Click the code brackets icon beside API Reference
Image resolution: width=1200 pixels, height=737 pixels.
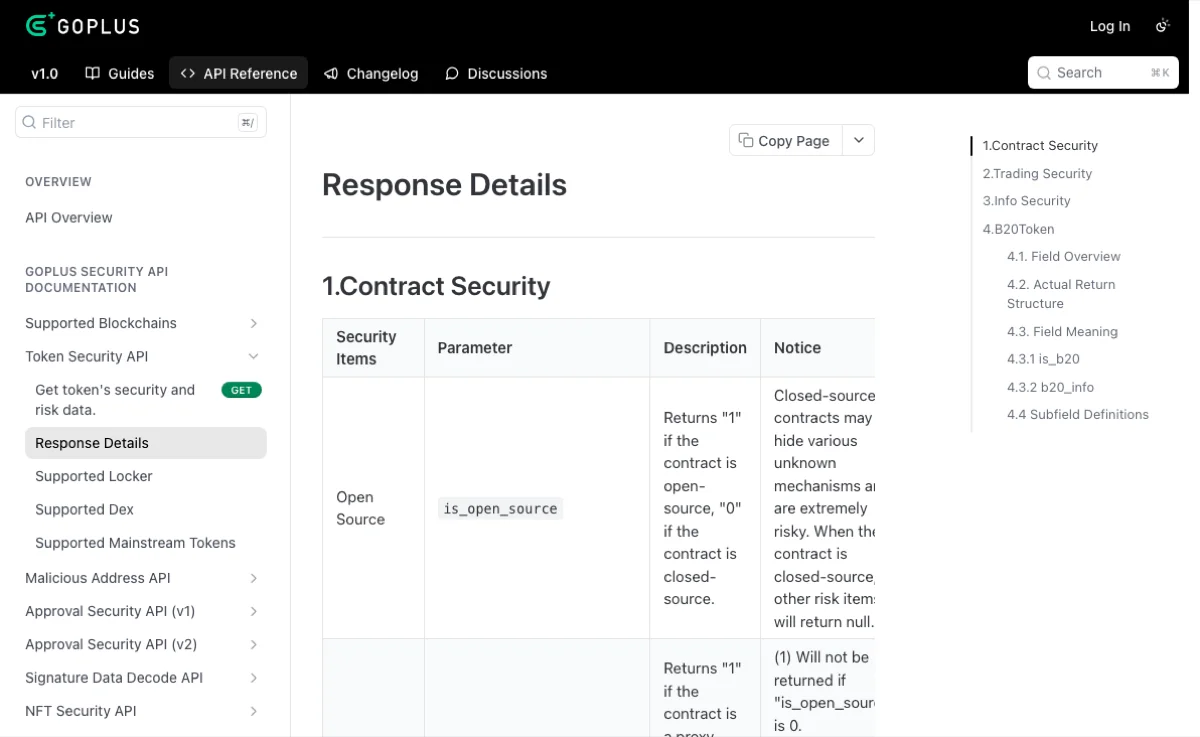tap(187, 73)
